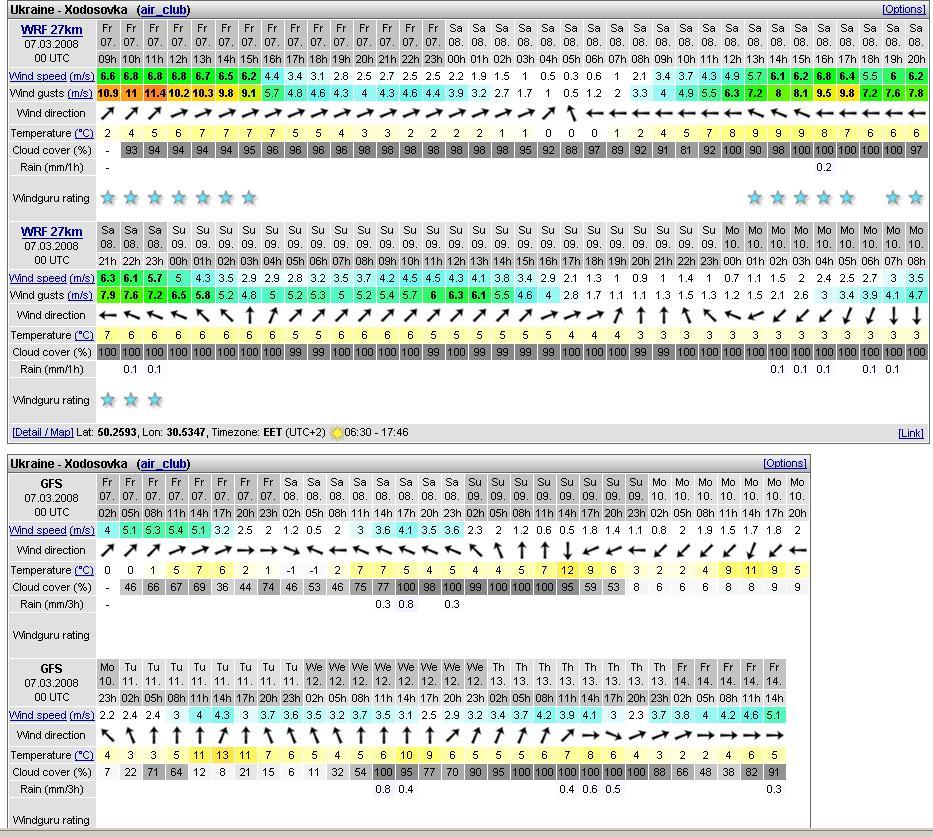Click third rating star in second WRF table
933x837 pixels.
(154, 400)
